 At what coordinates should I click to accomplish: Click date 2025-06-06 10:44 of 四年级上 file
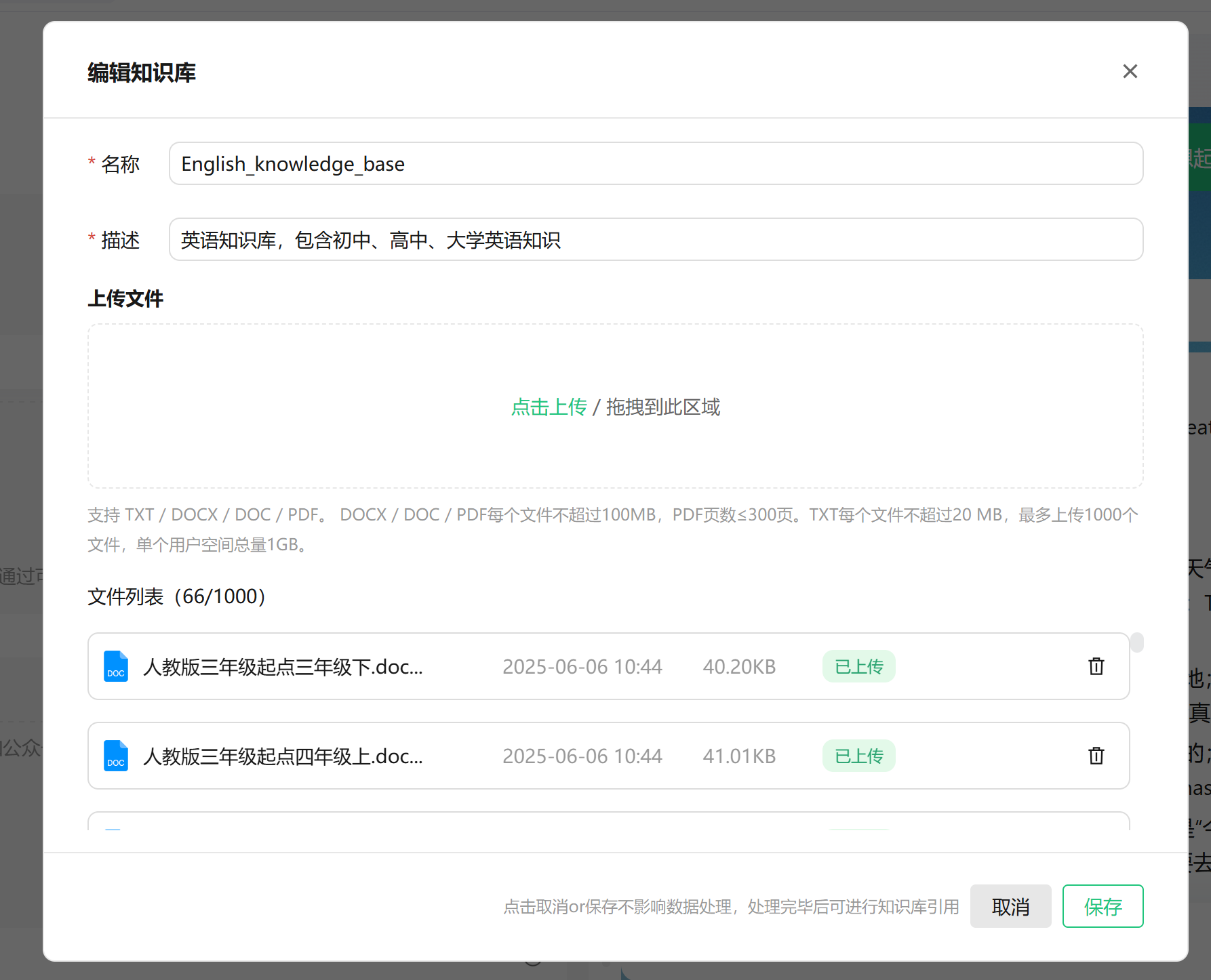[582, 756]
